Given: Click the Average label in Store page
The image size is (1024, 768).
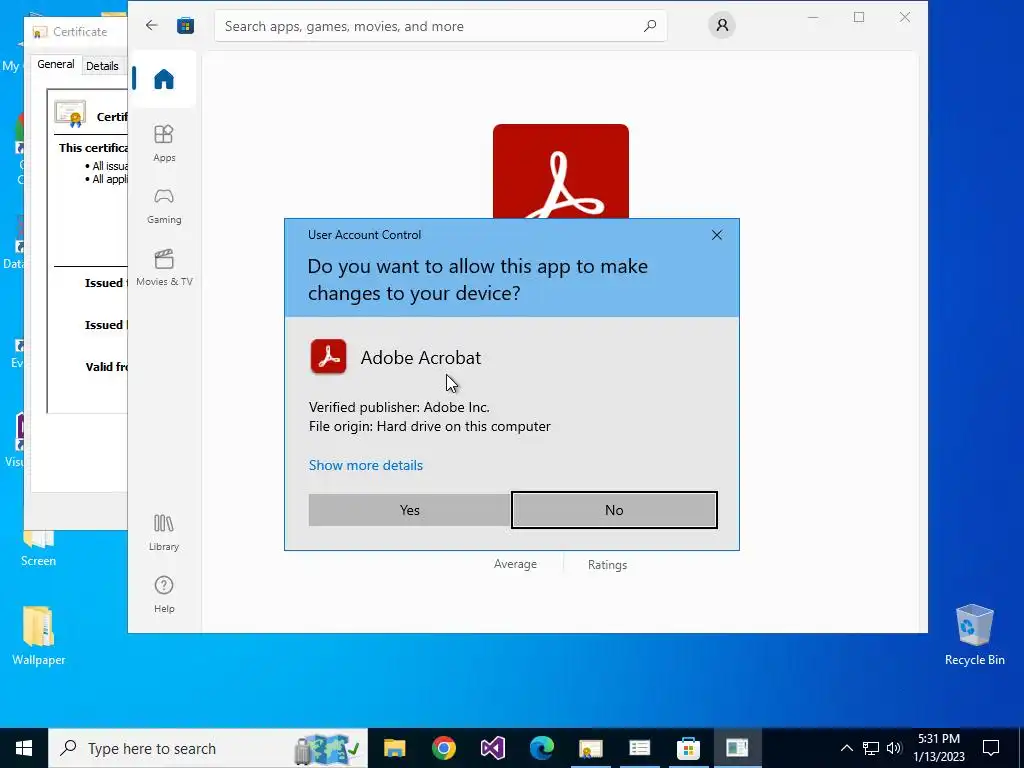Looking at the screenshot, I should click(x=515, y=564).
